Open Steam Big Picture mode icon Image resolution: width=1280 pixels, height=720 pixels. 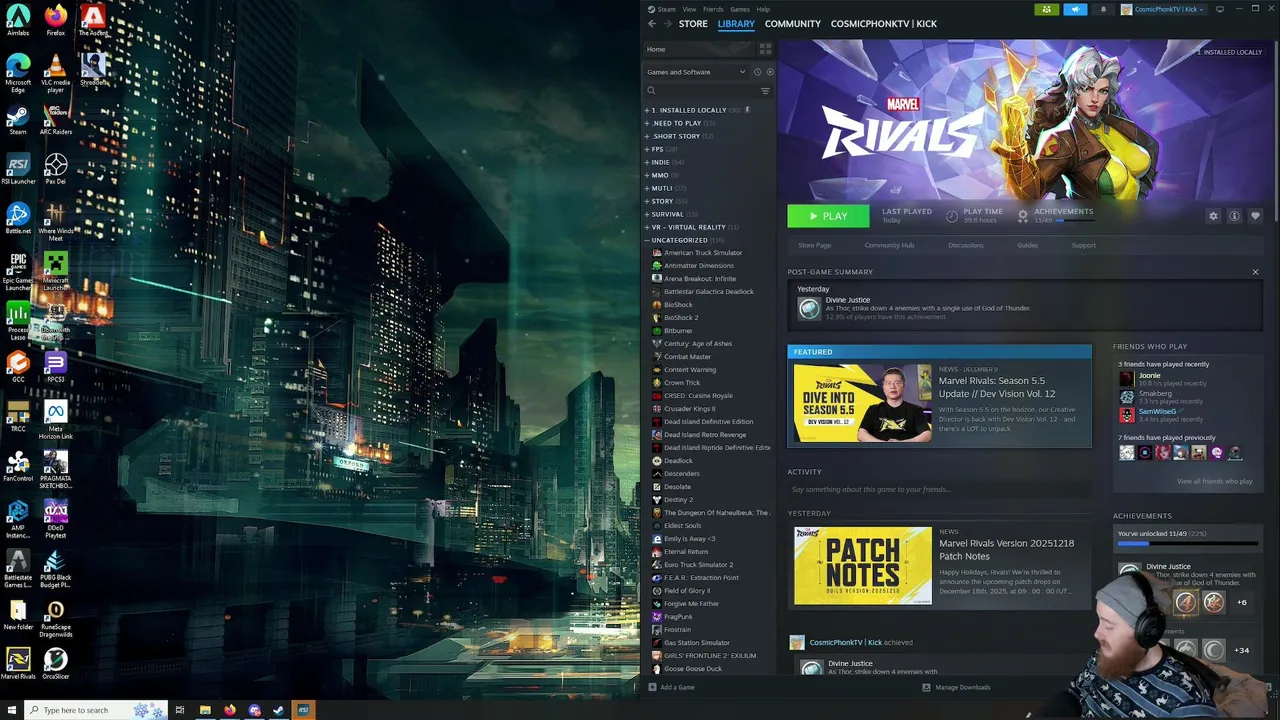pyautogui.click(x=1220, y=9)
